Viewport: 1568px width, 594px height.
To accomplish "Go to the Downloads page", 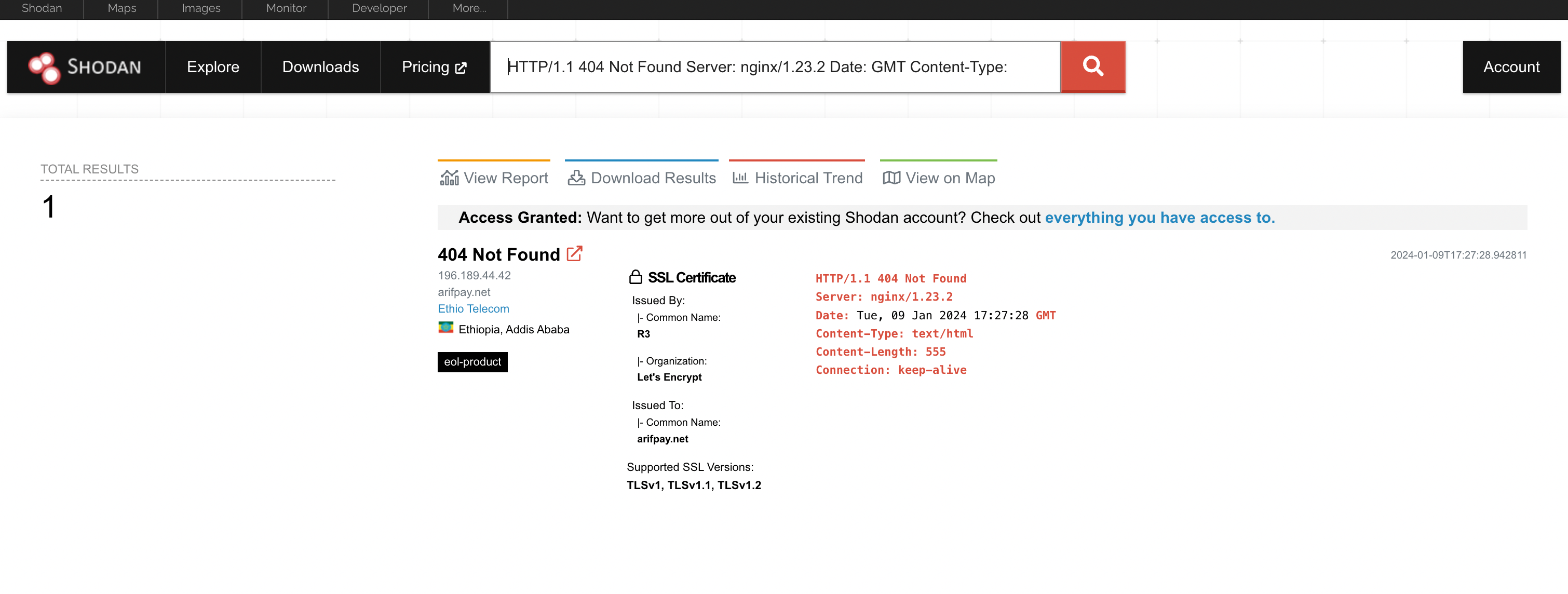I will click(320, 67).
